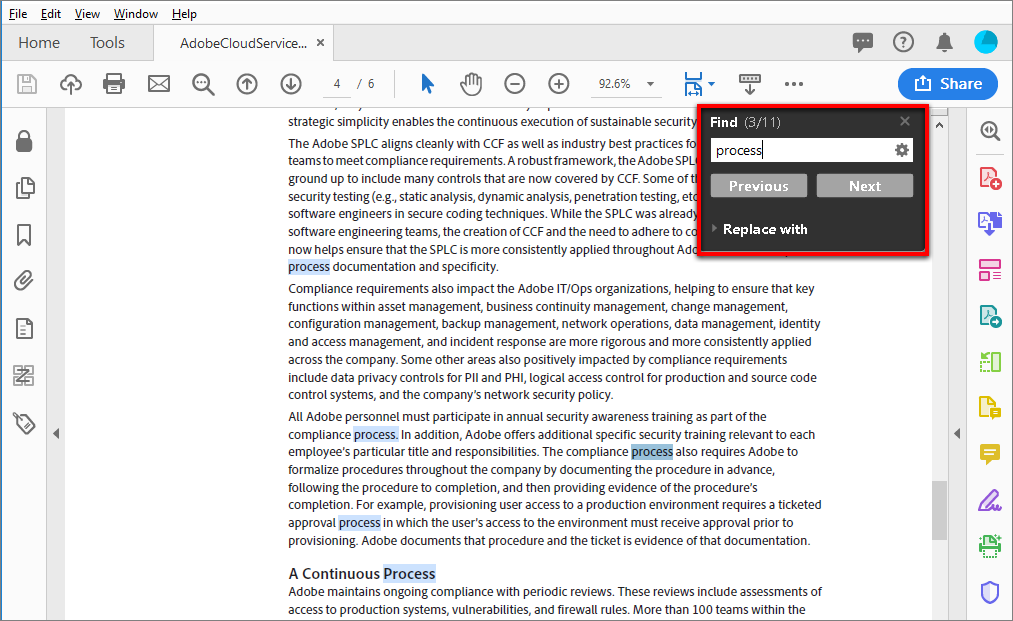Click the Share button
1013x621 pixels.
[948, 83]
